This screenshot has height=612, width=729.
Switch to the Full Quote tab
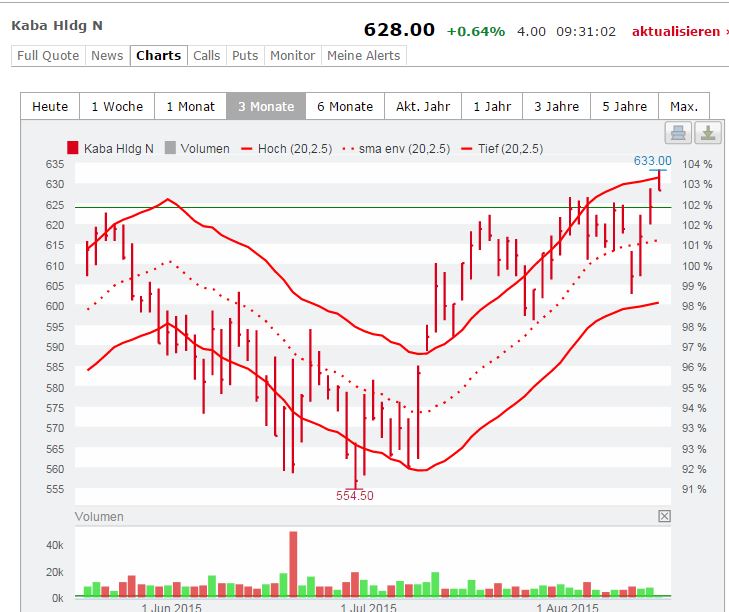(x=47, y=56)
